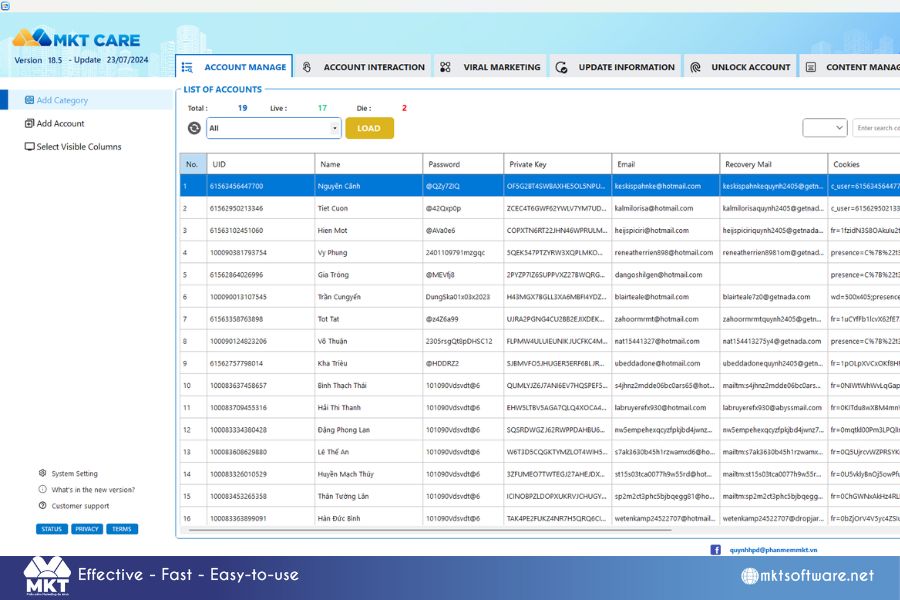Select the row named Kha Triều

[540, 363]
